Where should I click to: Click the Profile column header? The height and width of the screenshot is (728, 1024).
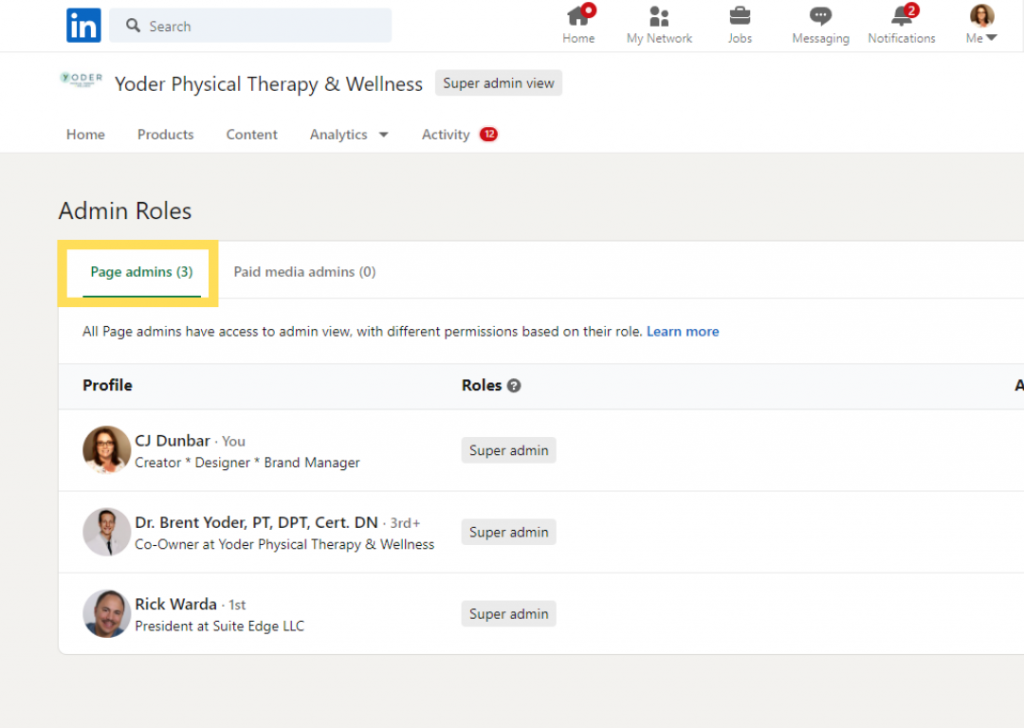[107, 385]
